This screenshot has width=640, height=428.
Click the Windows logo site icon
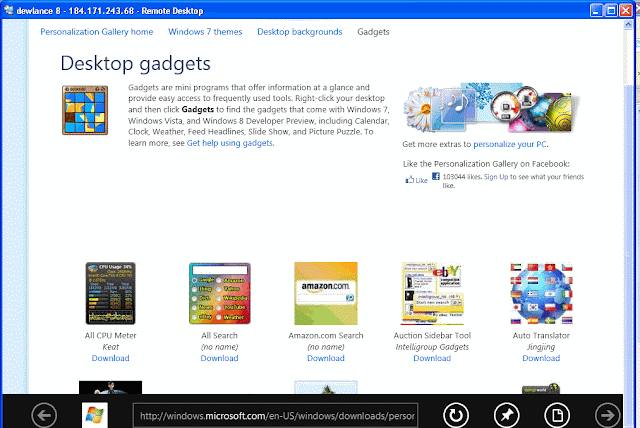coord(95,415)
